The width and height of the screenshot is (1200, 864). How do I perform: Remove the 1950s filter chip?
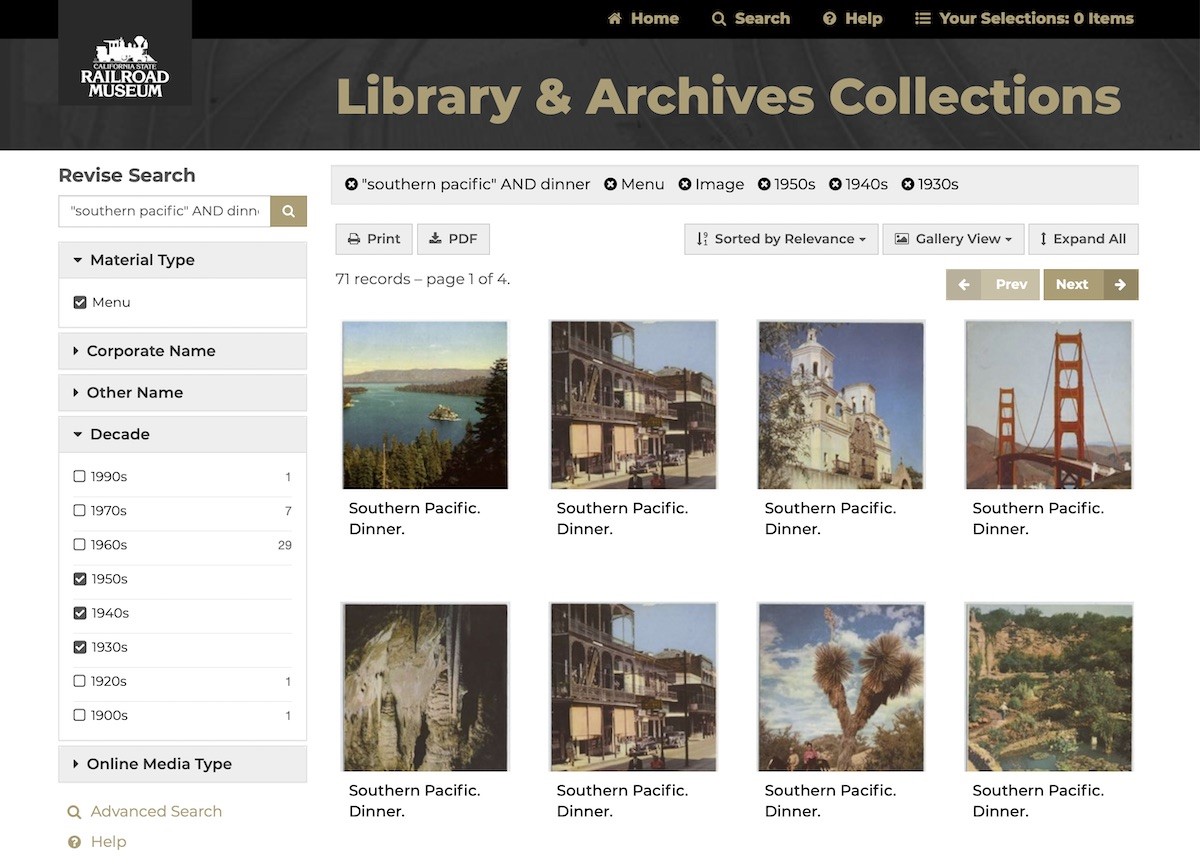pyautogui.click(x=764, y=184)
